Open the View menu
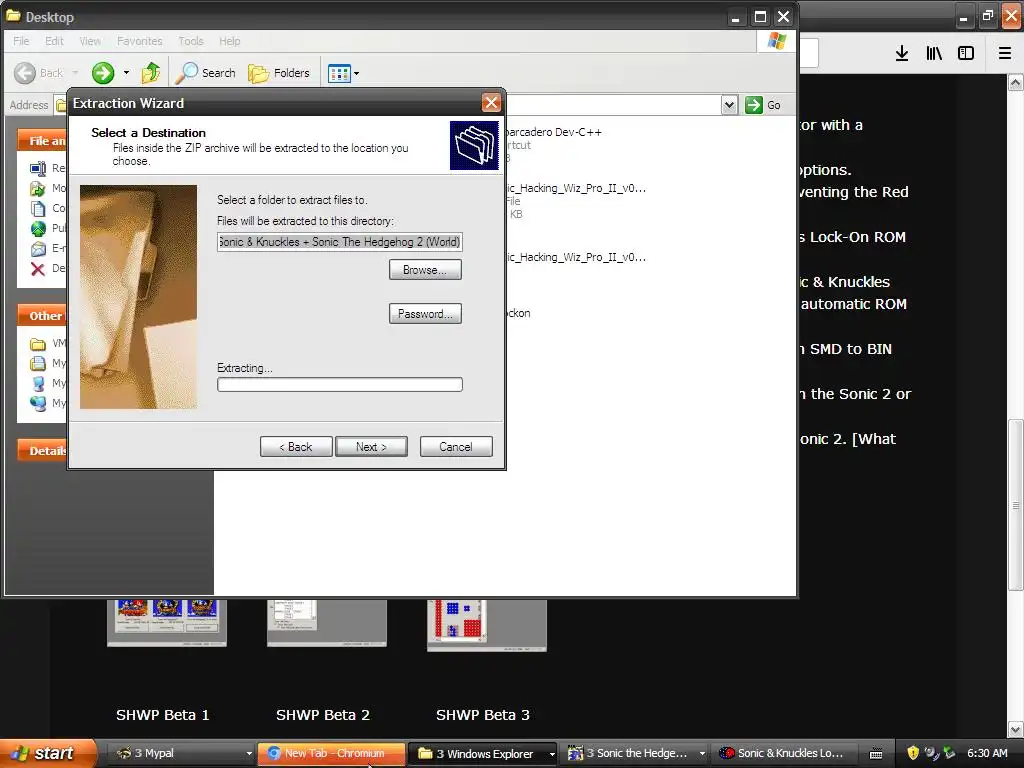This screenshot has width=1024, height=768. click(90, 41)
